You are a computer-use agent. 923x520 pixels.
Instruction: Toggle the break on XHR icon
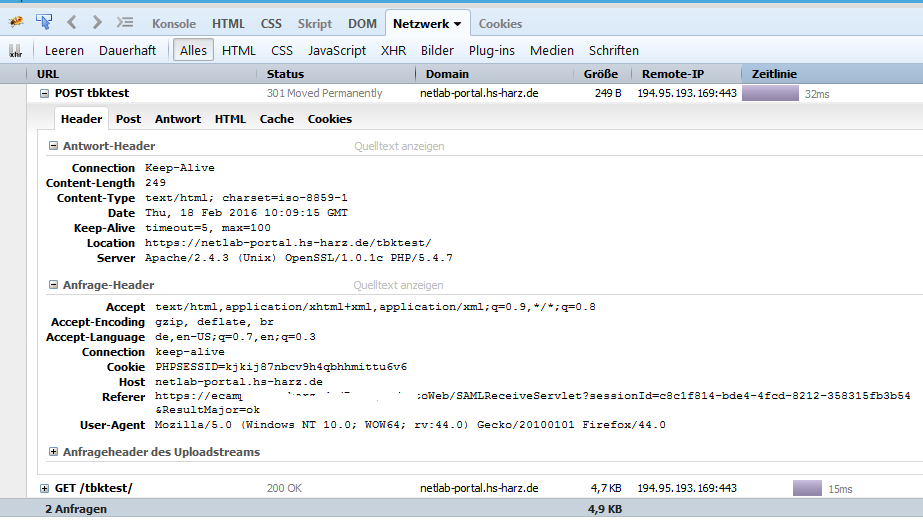point(15,51)
